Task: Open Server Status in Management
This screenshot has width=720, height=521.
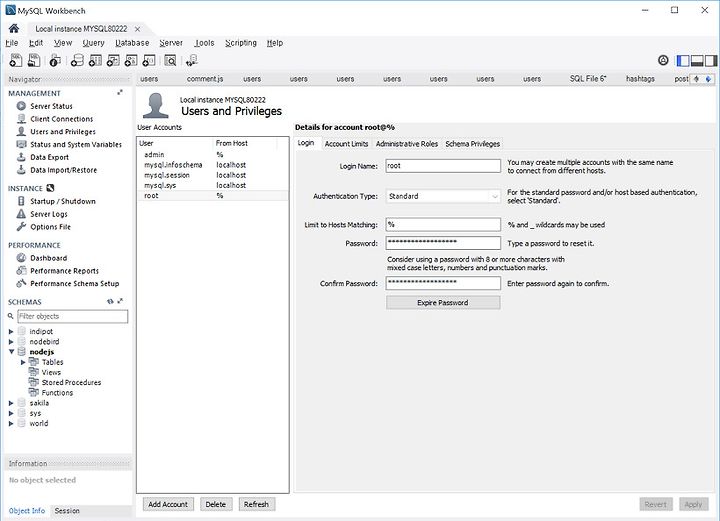Action: click(x=51, y=106)
